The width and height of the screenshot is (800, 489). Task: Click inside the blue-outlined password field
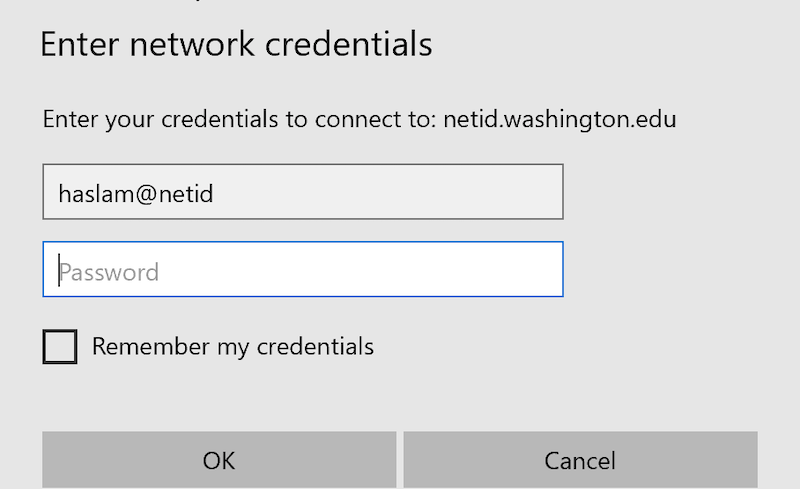pos(303,269)
